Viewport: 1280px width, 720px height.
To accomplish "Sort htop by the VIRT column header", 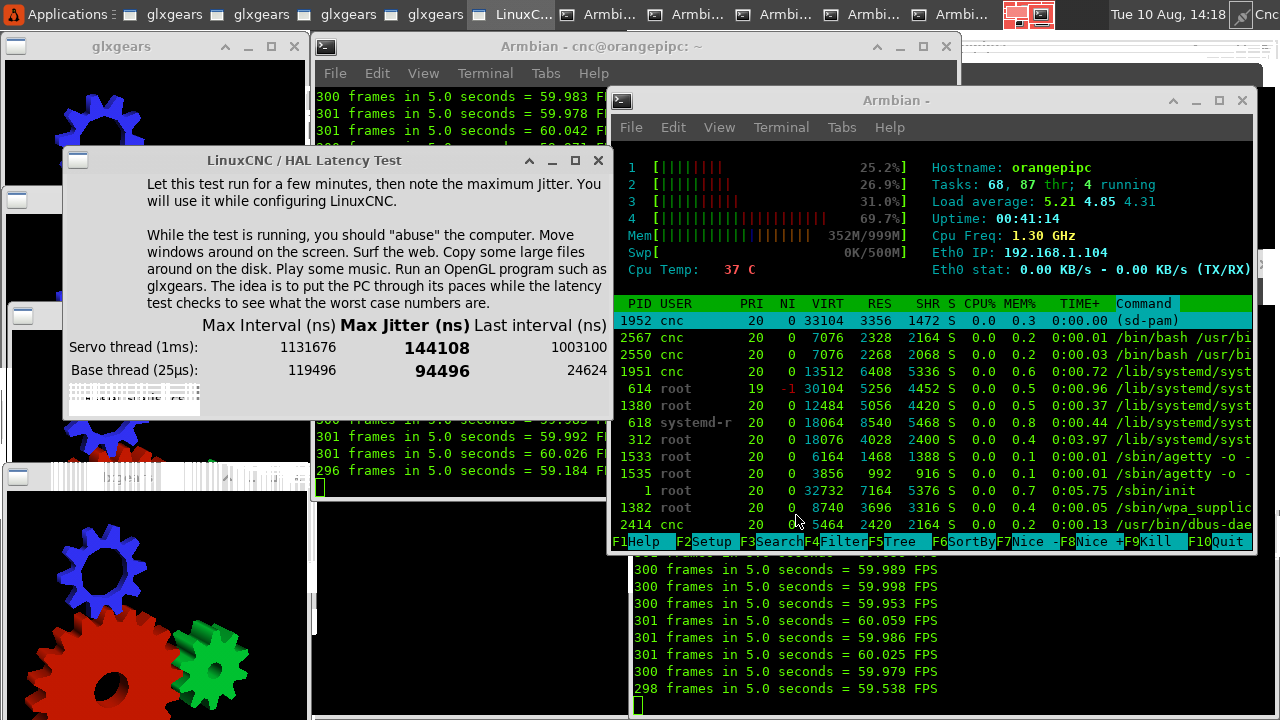I will point(828,303).
